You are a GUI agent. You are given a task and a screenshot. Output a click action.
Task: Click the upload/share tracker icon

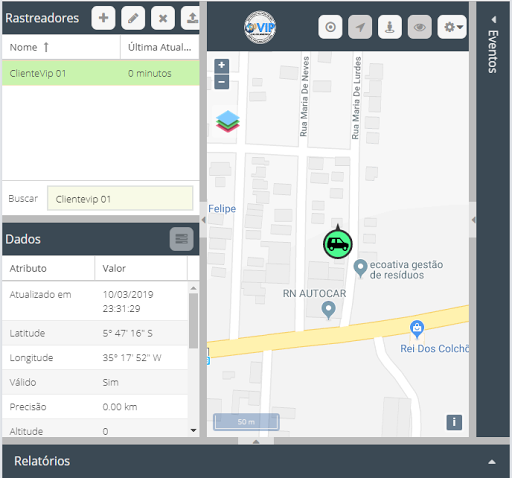click(x=191, y=18)
